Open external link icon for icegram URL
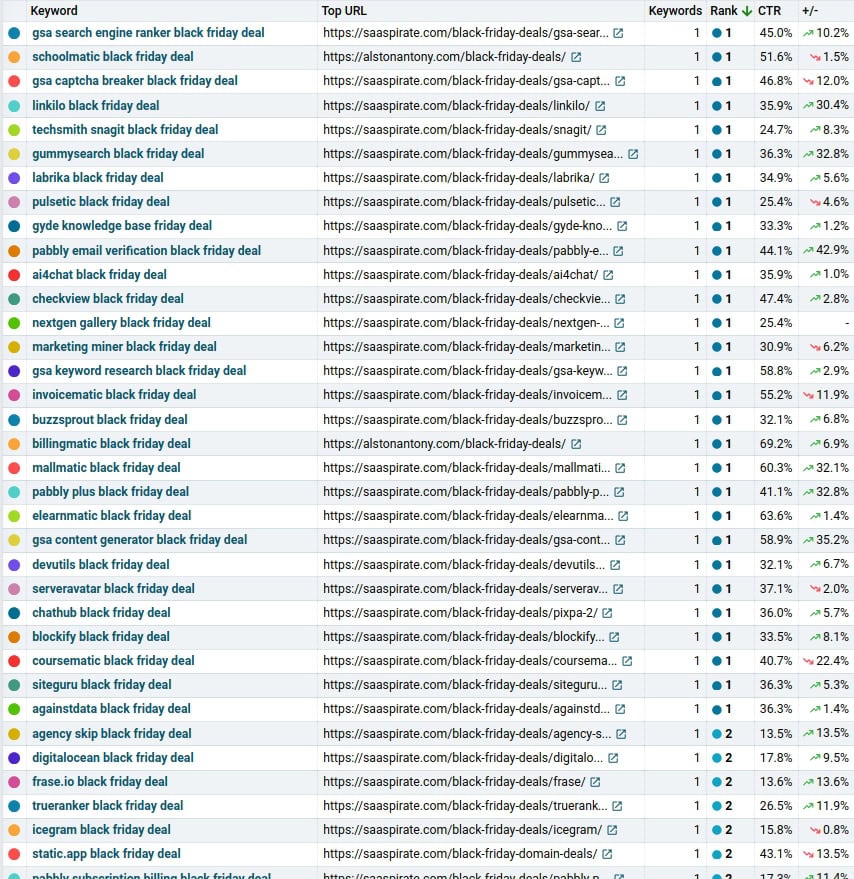 coord(612,830)
